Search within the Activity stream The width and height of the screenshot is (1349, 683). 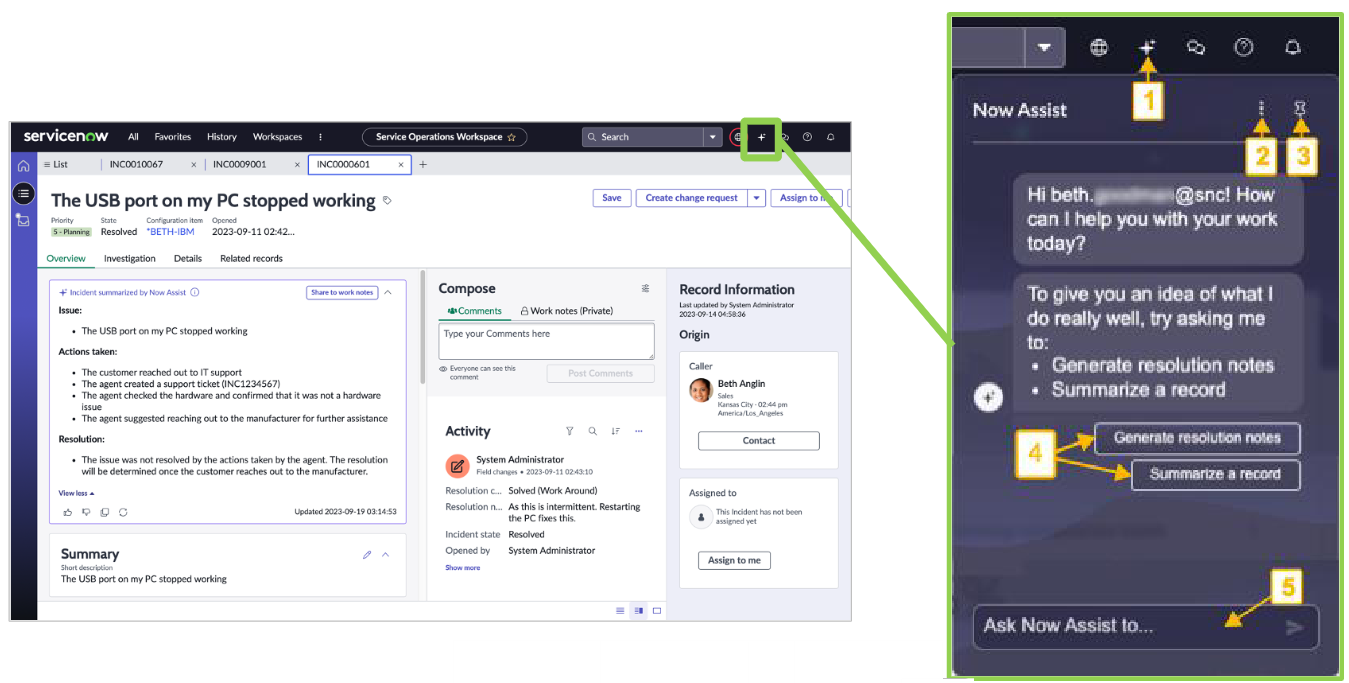593,431
